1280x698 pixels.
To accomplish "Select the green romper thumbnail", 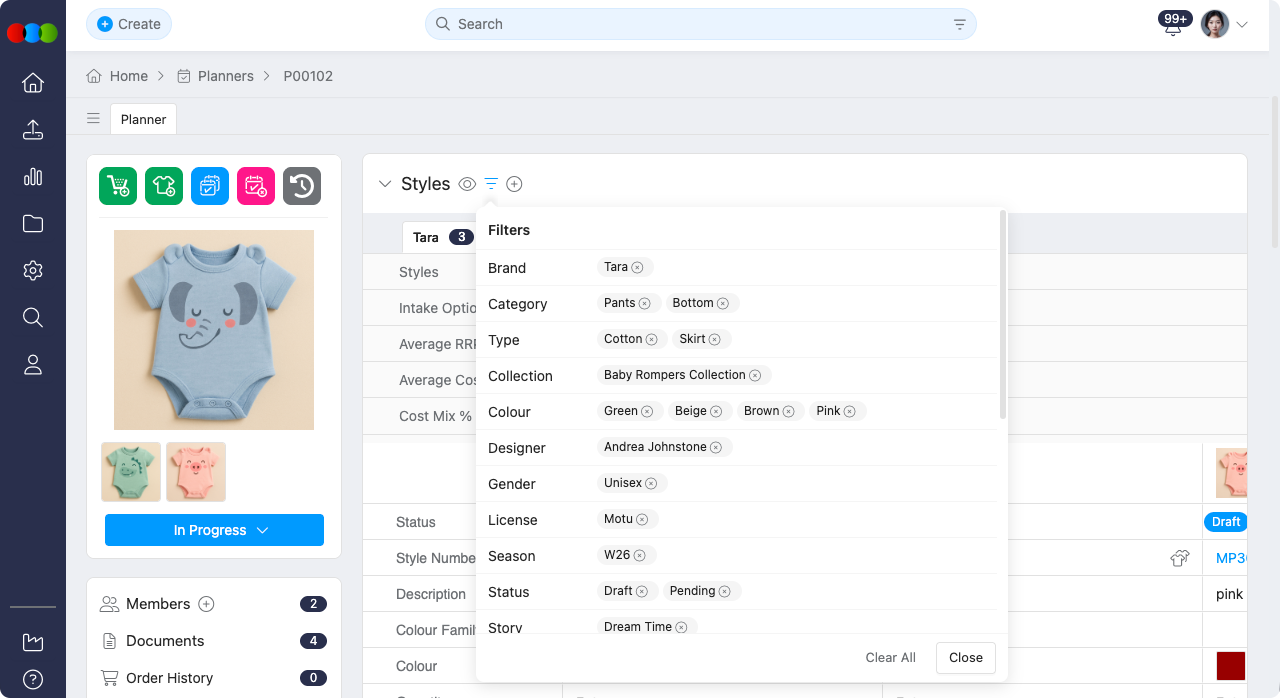I will pos(130,471).
